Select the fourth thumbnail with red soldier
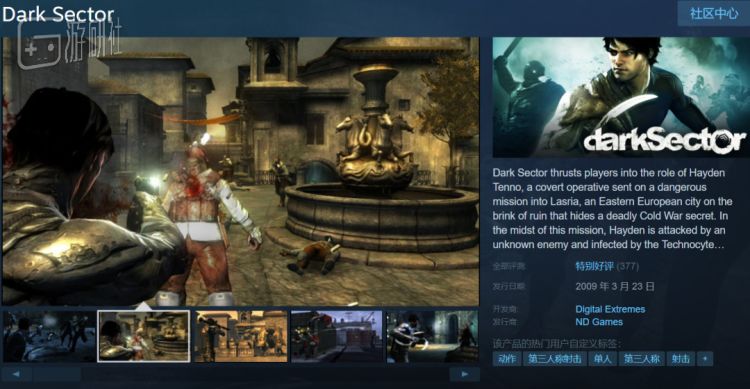 point(337,336)
